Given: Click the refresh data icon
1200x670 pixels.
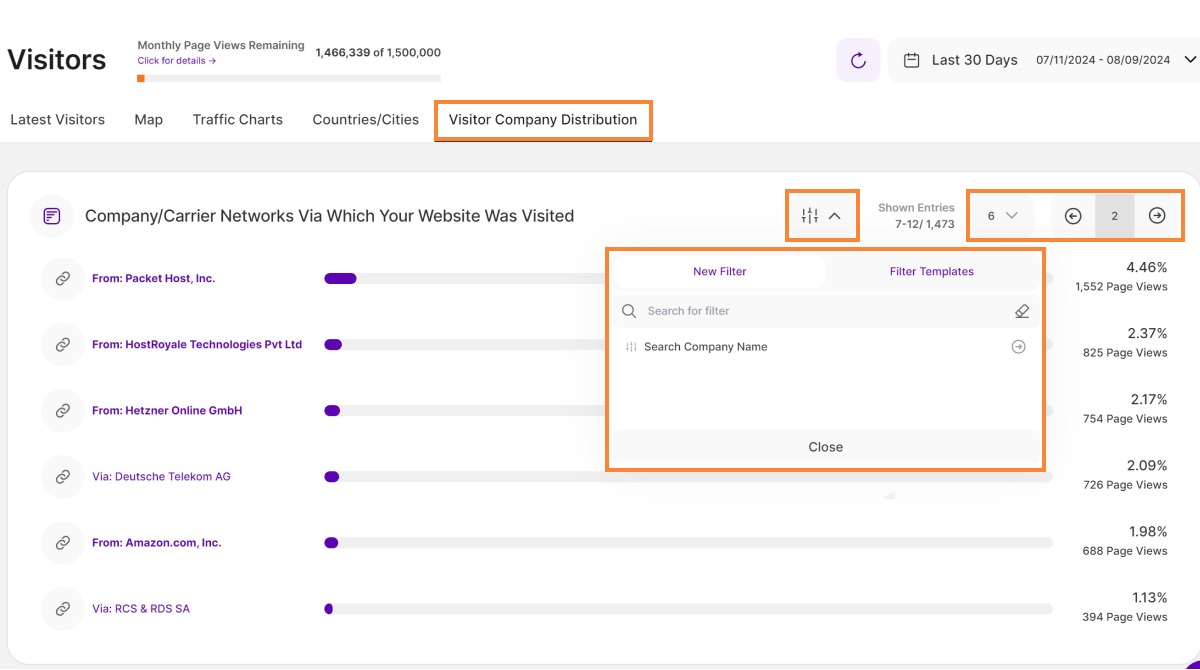Looking at the screenshot, I should (858, 60).
